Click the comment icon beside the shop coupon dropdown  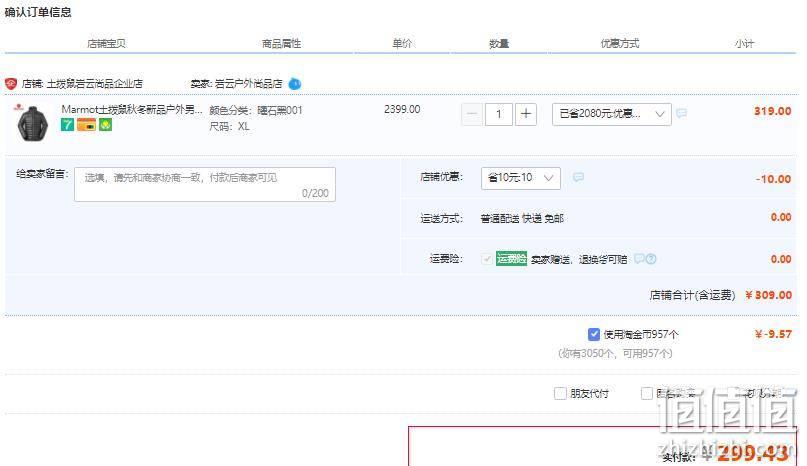point(578,177)
